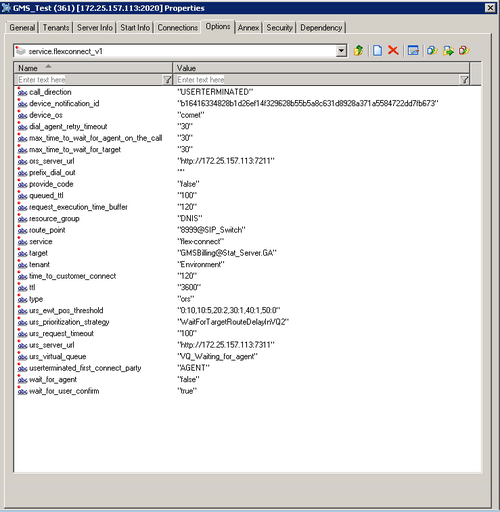Click the Value filter text field

click(317, 80)
